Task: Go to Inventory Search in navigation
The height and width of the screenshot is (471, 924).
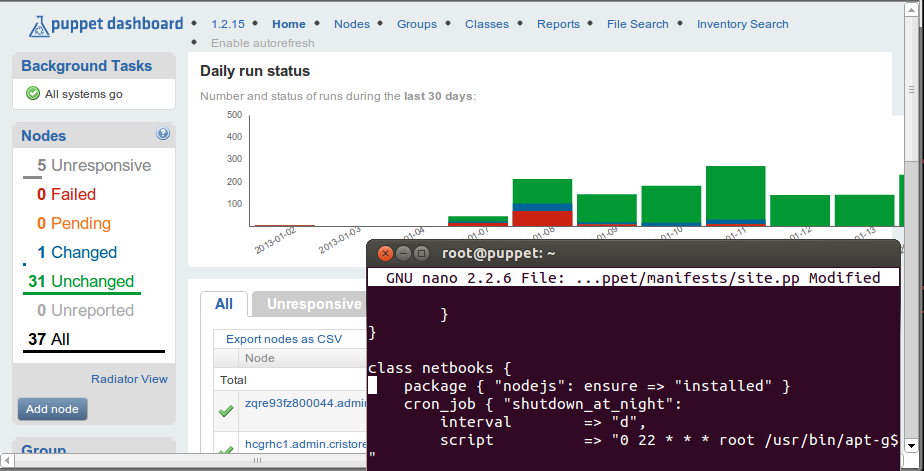Action: (742, 24)
